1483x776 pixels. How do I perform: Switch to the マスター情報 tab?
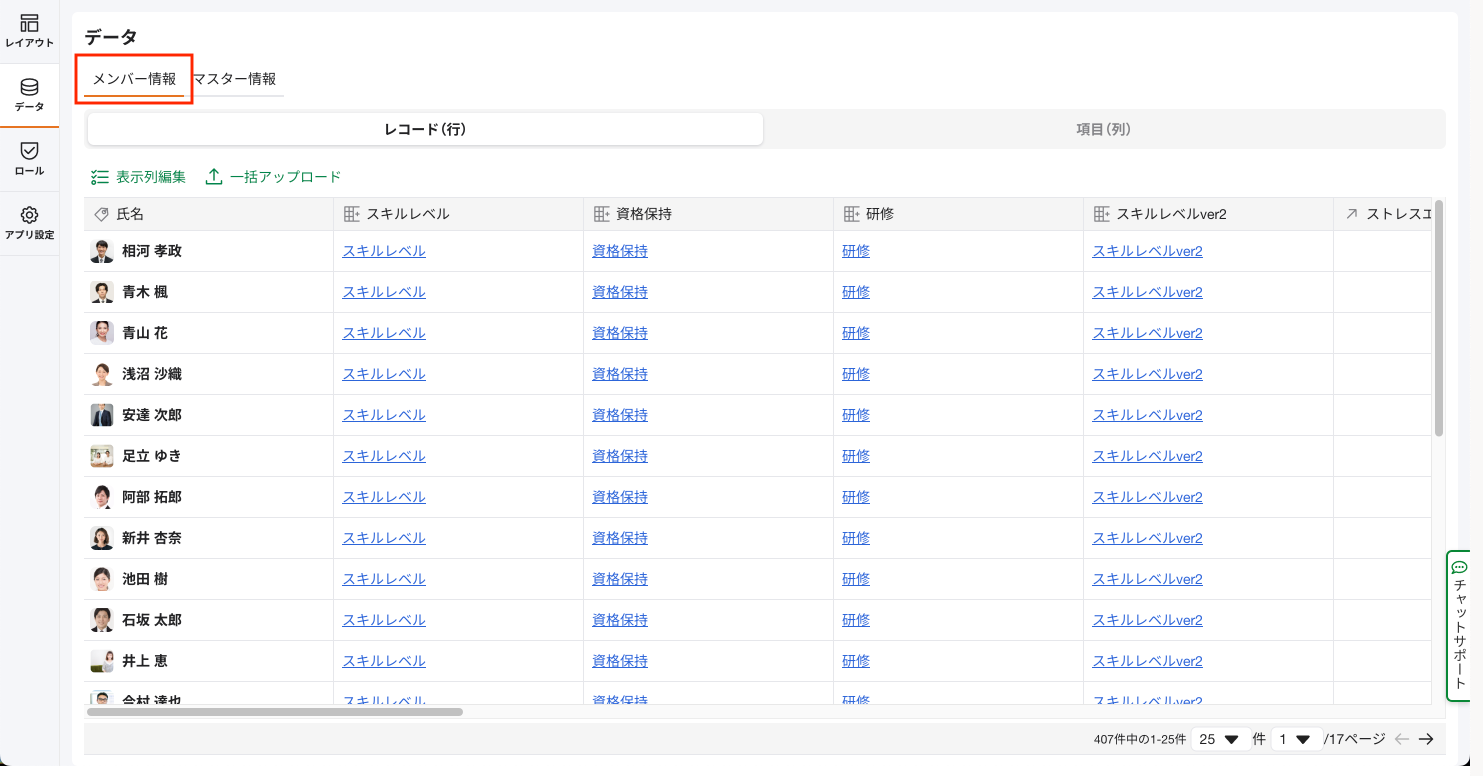[x=235, y=79]
